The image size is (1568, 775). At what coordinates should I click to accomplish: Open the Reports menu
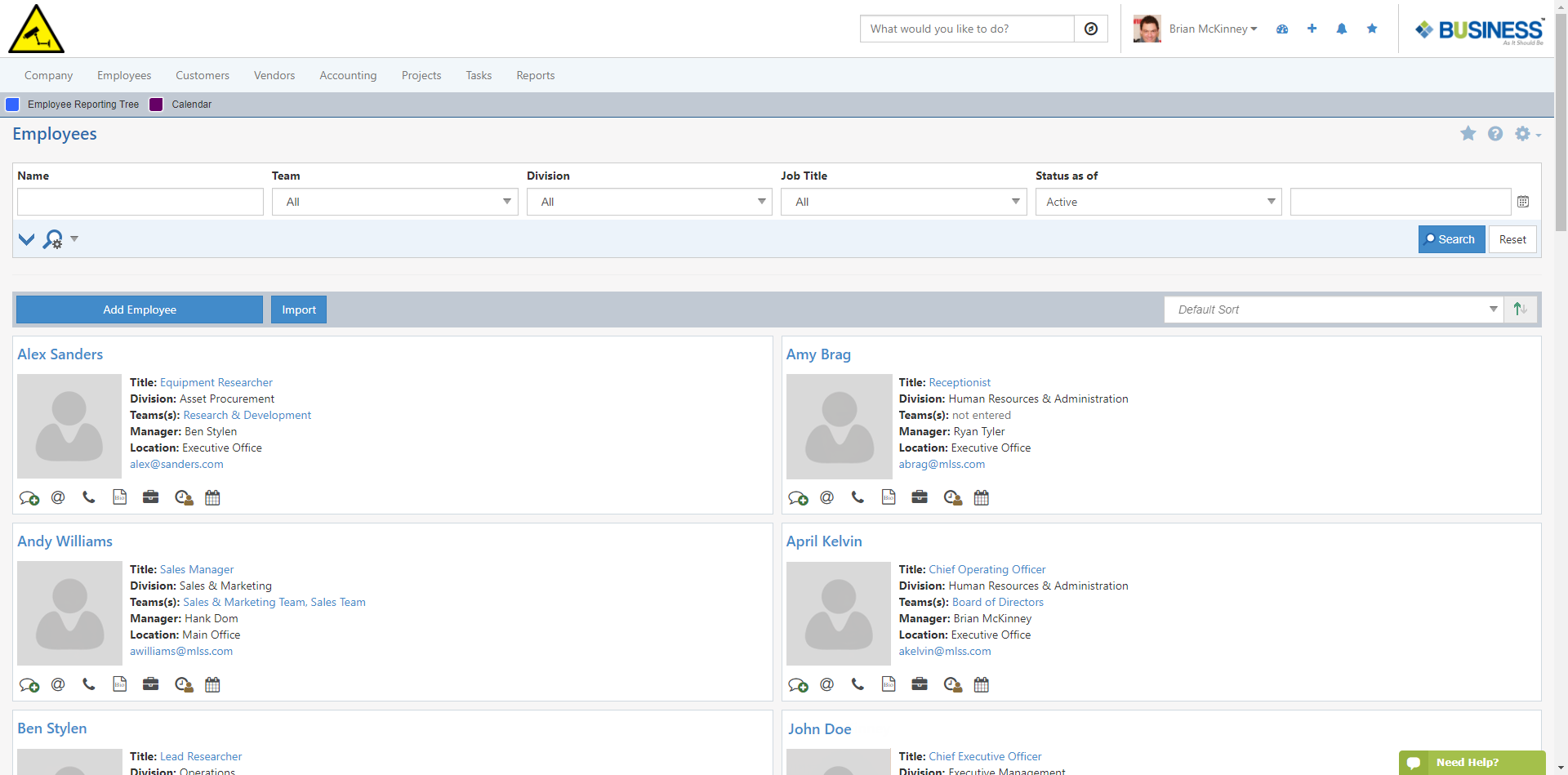coord(536,75)
